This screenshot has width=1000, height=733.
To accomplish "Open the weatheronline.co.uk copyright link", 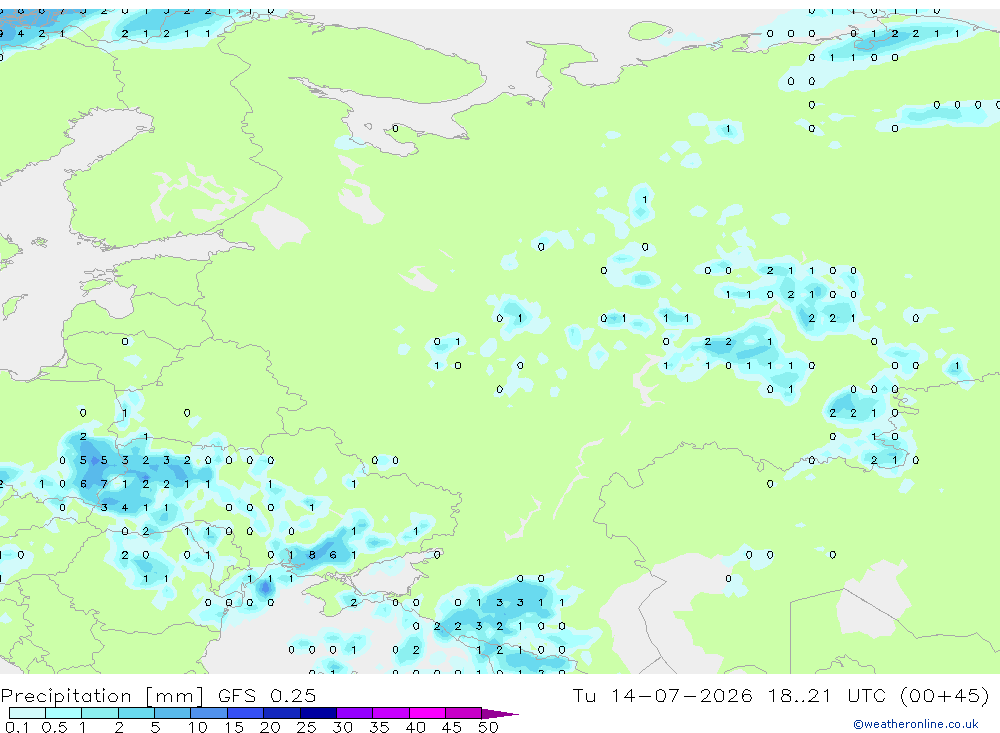I will 916,724.
